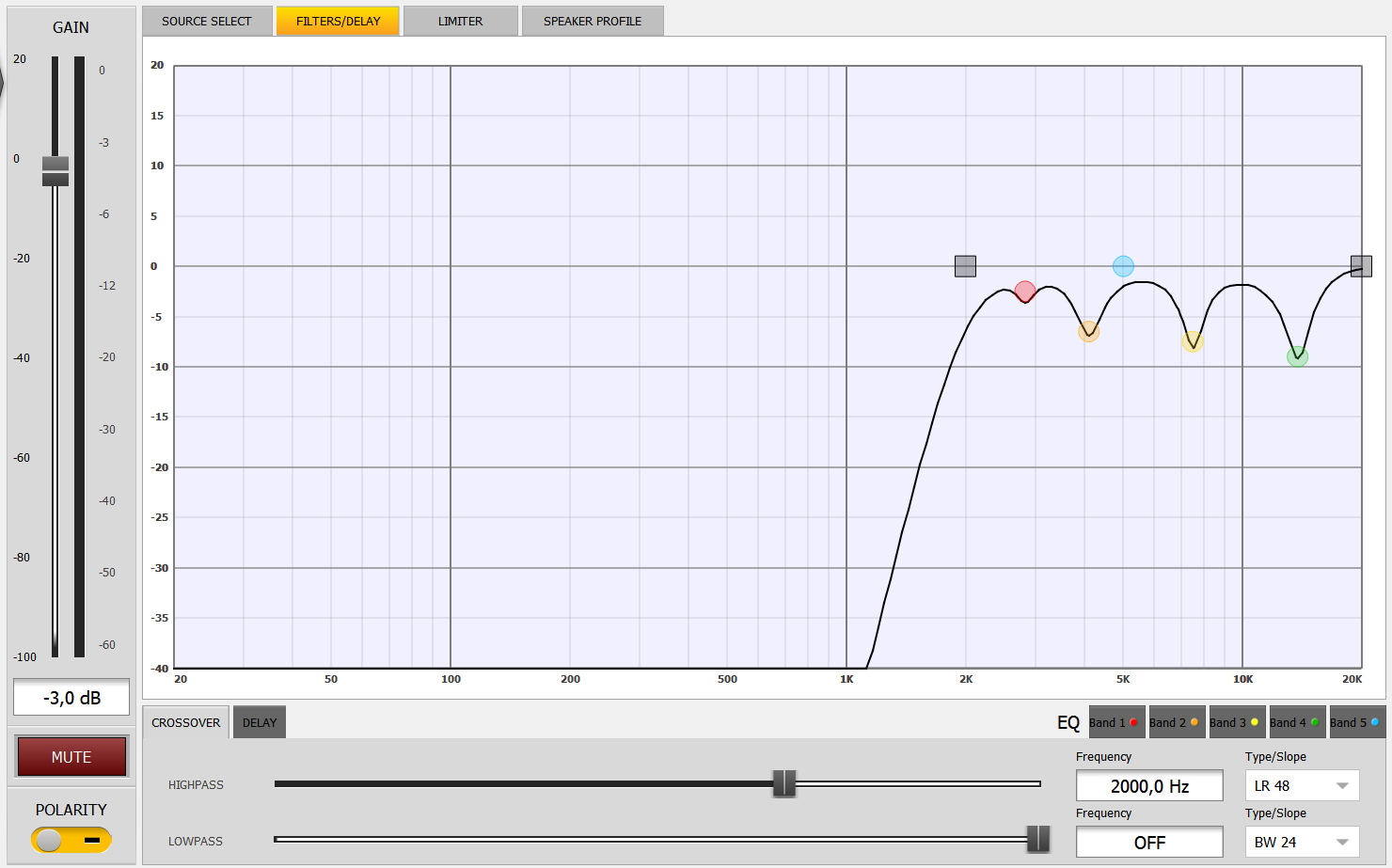
Task: Open the highpass LR 48 slope dropdown
Action: point(1302,785)
